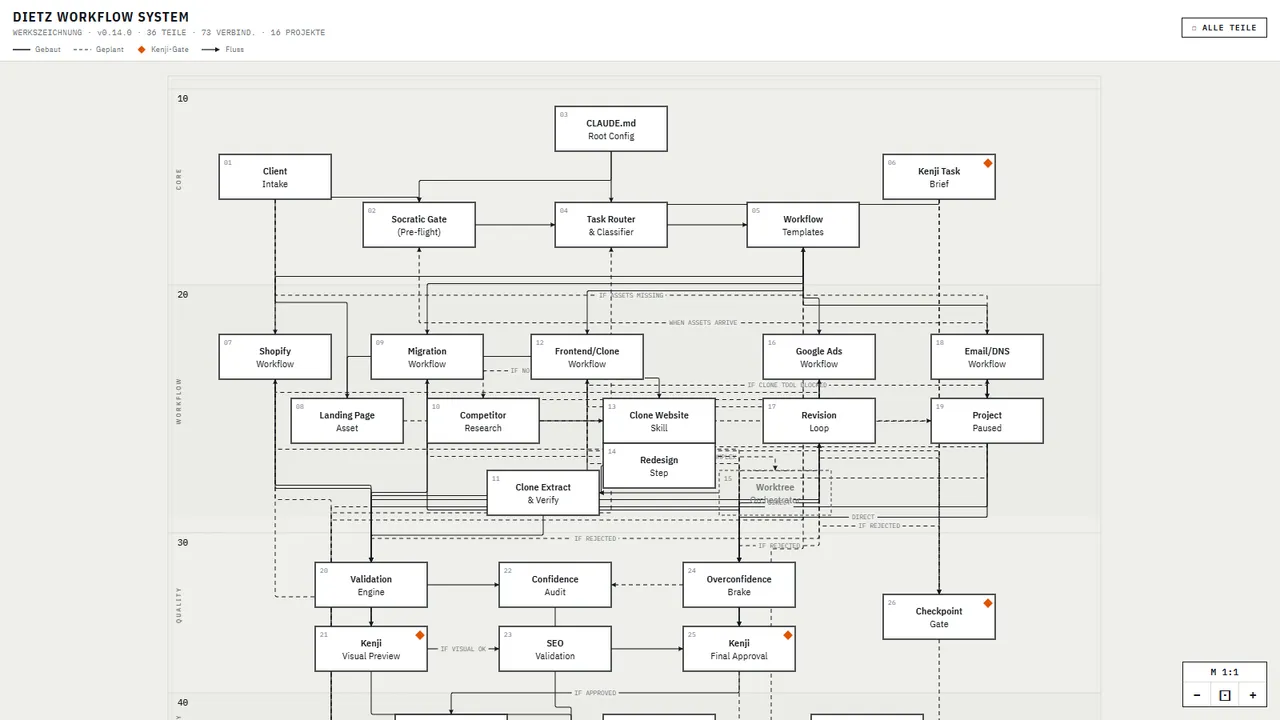Viewport: 1280px width, 720px height.
Task: Select the CLAUDE.md Root Config node
Action: pyautogui.click(x=611, y=129)
